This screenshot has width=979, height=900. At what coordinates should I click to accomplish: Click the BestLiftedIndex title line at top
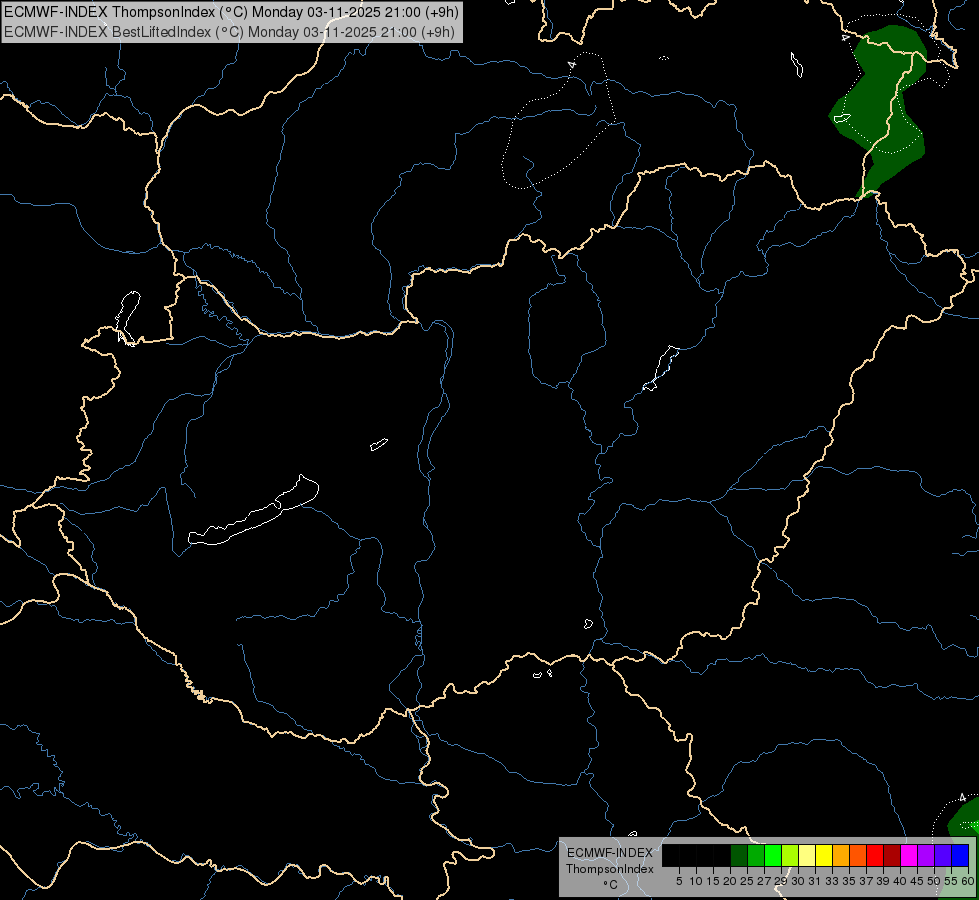click(x=230, y=32)
